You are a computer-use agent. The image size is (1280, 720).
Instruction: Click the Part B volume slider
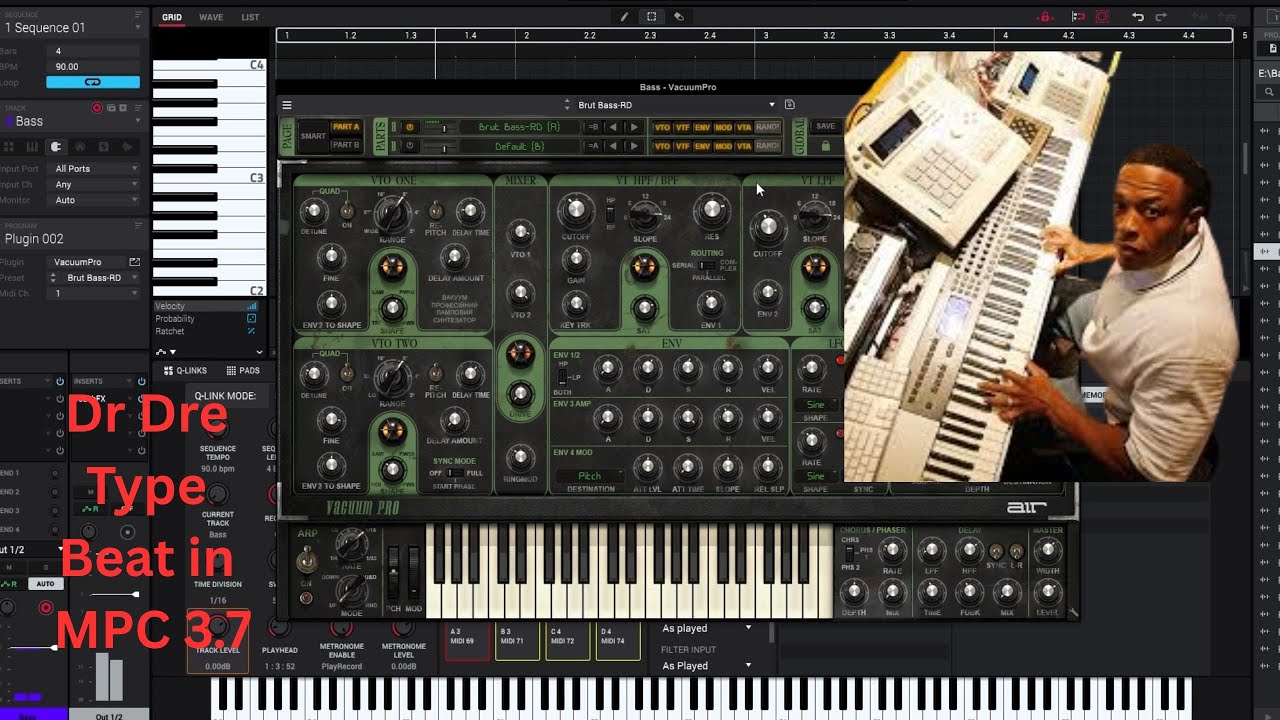point(444,146)
